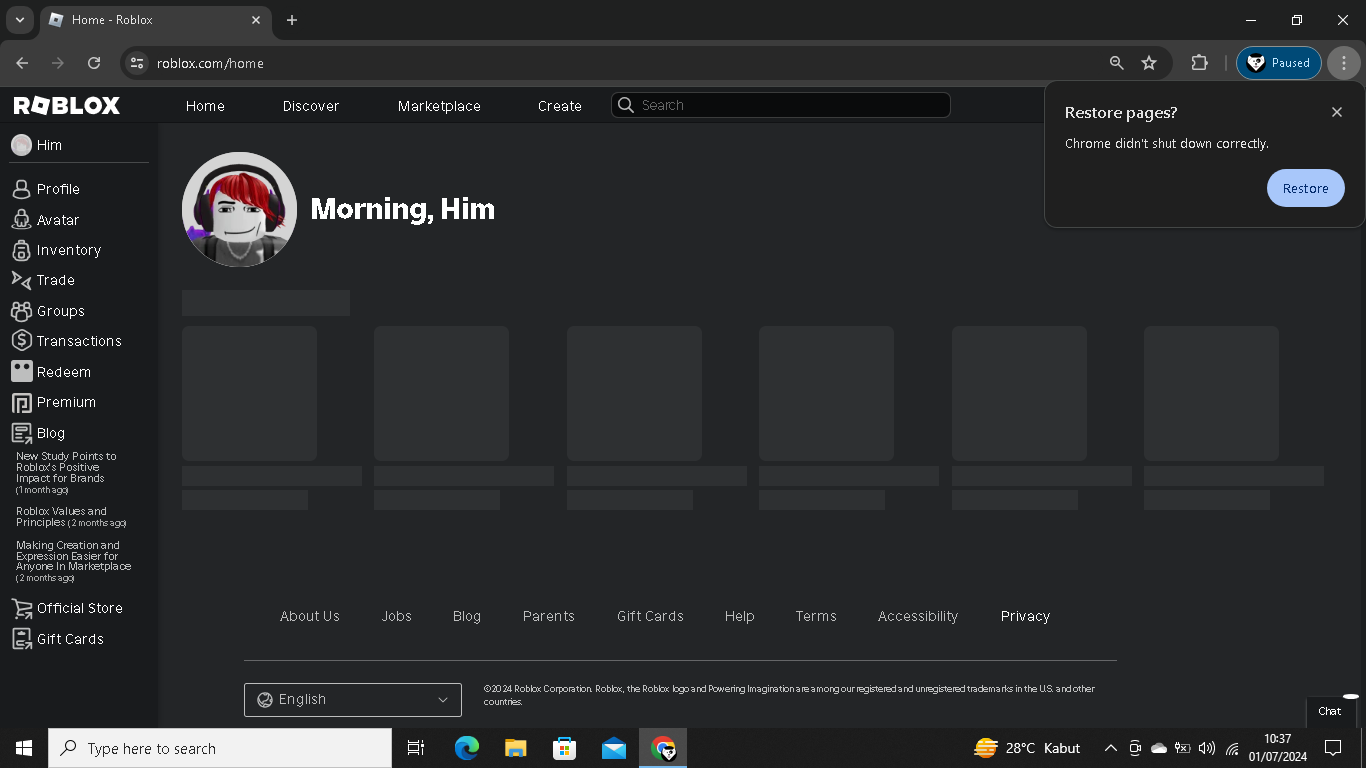Image resolution: width=1366 pixels, height=768 pixels.
Task: Open Microsoft Store from the taskbar
Action: (565, 748)
